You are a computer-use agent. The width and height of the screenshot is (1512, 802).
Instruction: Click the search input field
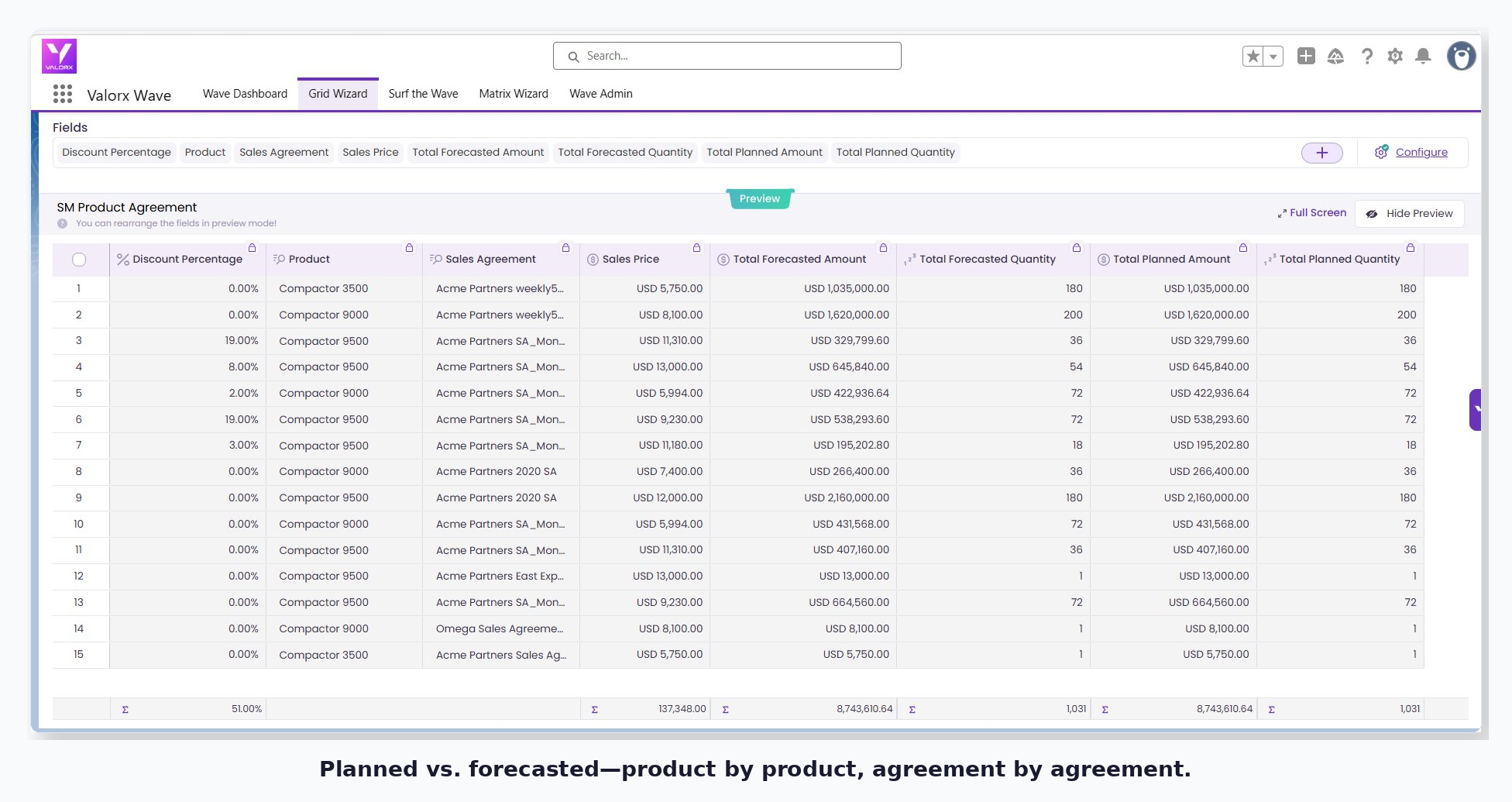[x=727, y=56]
